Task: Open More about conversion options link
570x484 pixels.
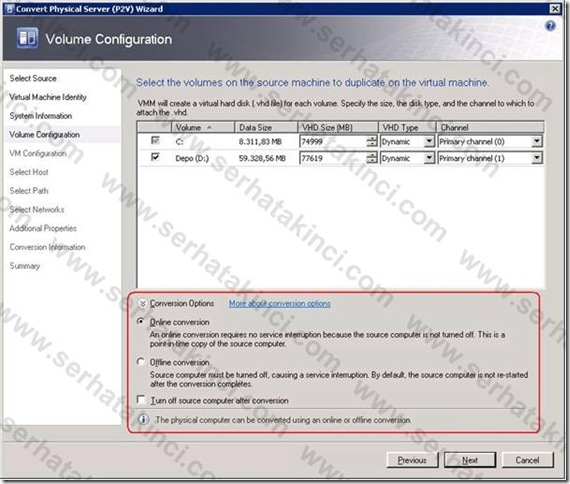Action: point(280,303)
